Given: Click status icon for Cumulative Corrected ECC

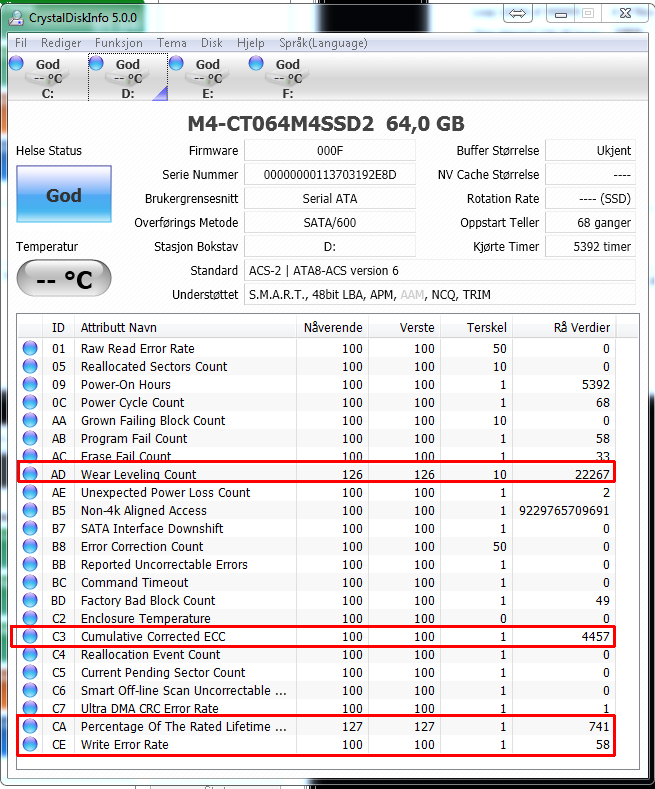Looking at the screenshot, I should 30,636.
